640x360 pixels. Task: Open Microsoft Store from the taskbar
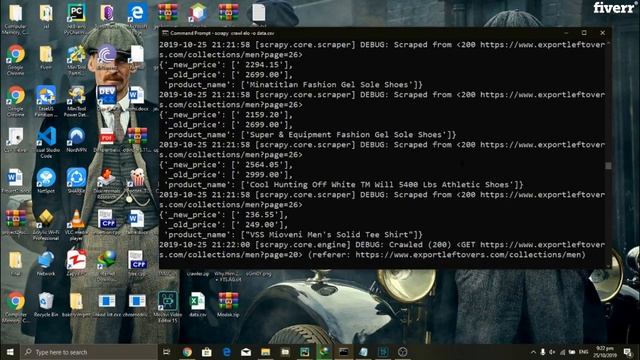[x=207, y=352]
